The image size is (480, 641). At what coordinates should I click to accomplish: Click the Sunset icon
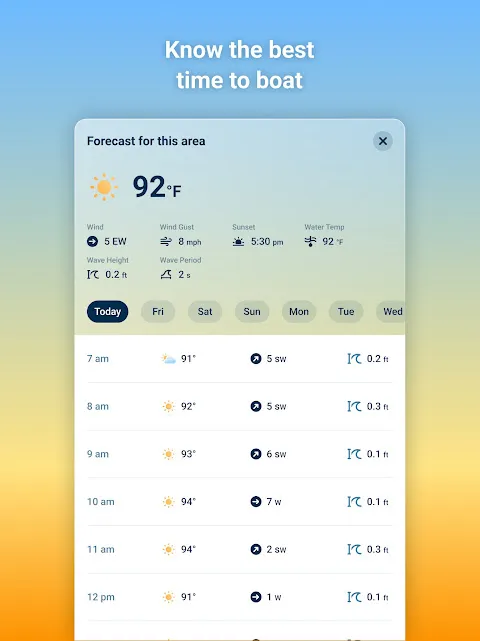(x=238, y=242)
